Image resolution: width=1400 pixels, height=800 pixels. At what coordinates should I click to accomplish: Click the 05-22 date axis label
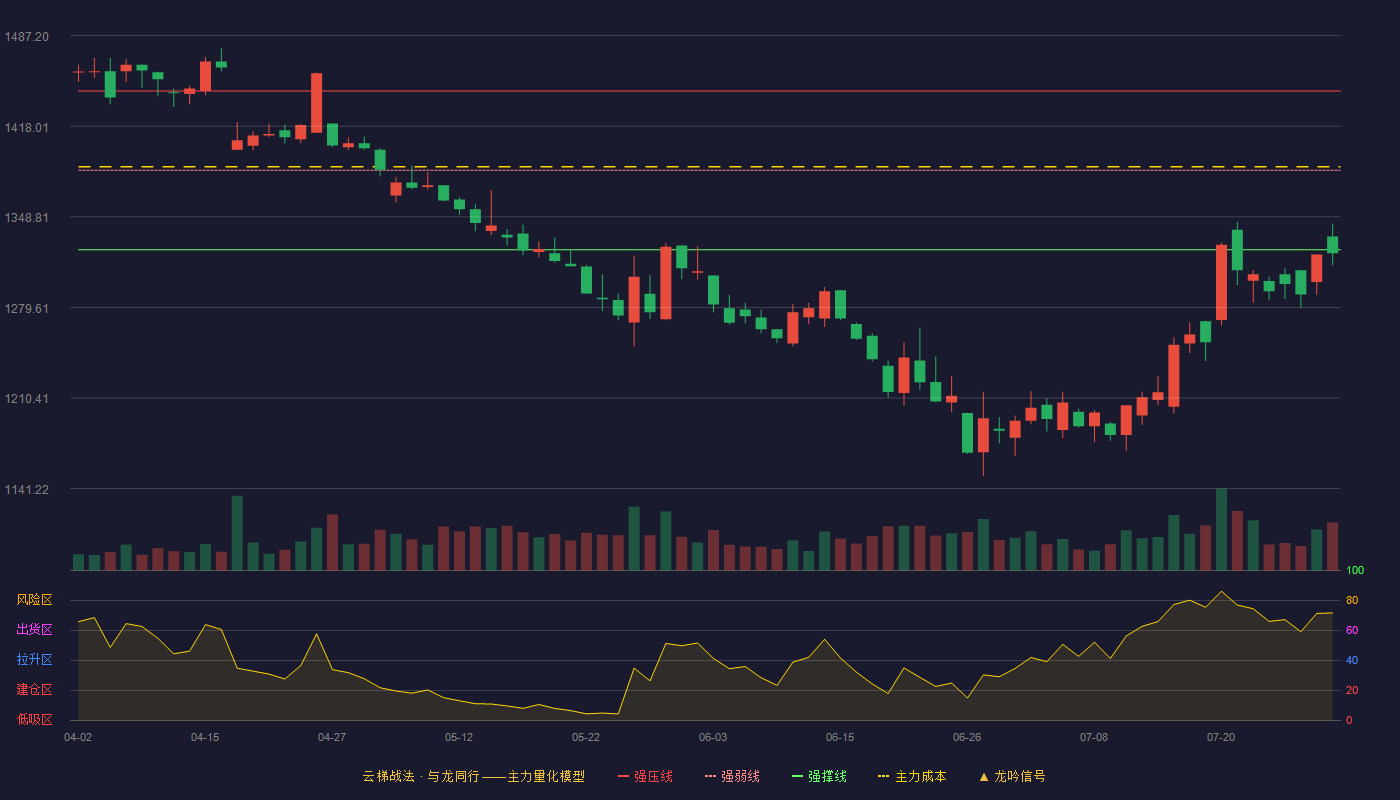point(586,737)
